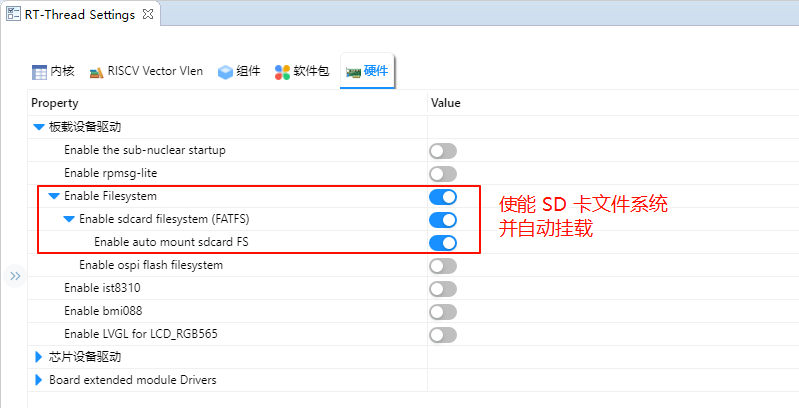Enable the bmi088 switch
The height and width of the screenshot is (408, 799).
pos(443,312)
